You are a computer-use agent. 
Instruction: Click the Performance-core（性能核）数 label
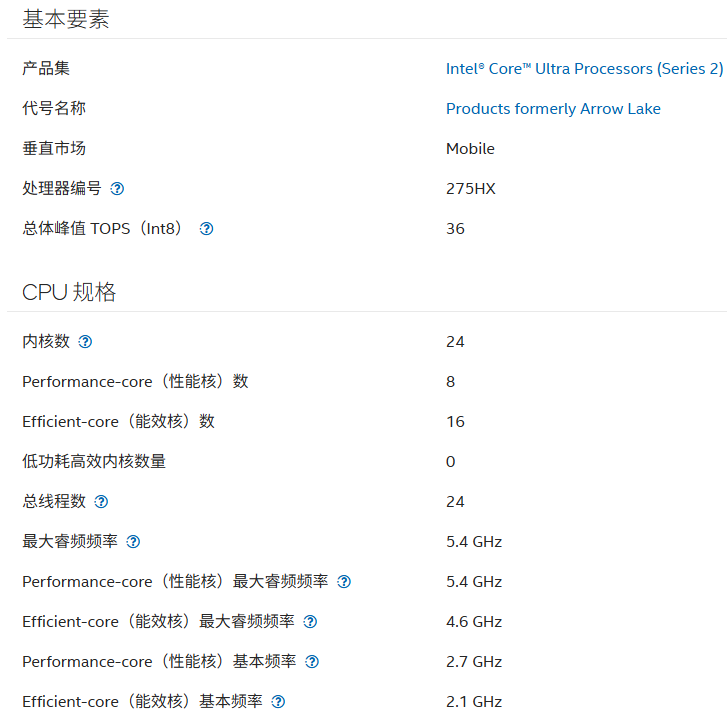135,381
